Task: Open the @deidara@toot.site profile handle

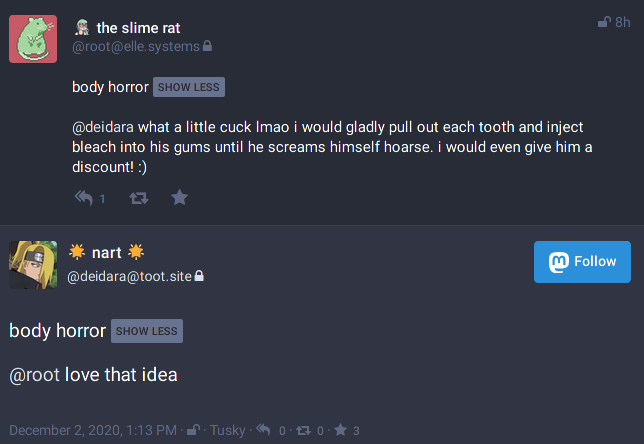Action: (129, 275)
